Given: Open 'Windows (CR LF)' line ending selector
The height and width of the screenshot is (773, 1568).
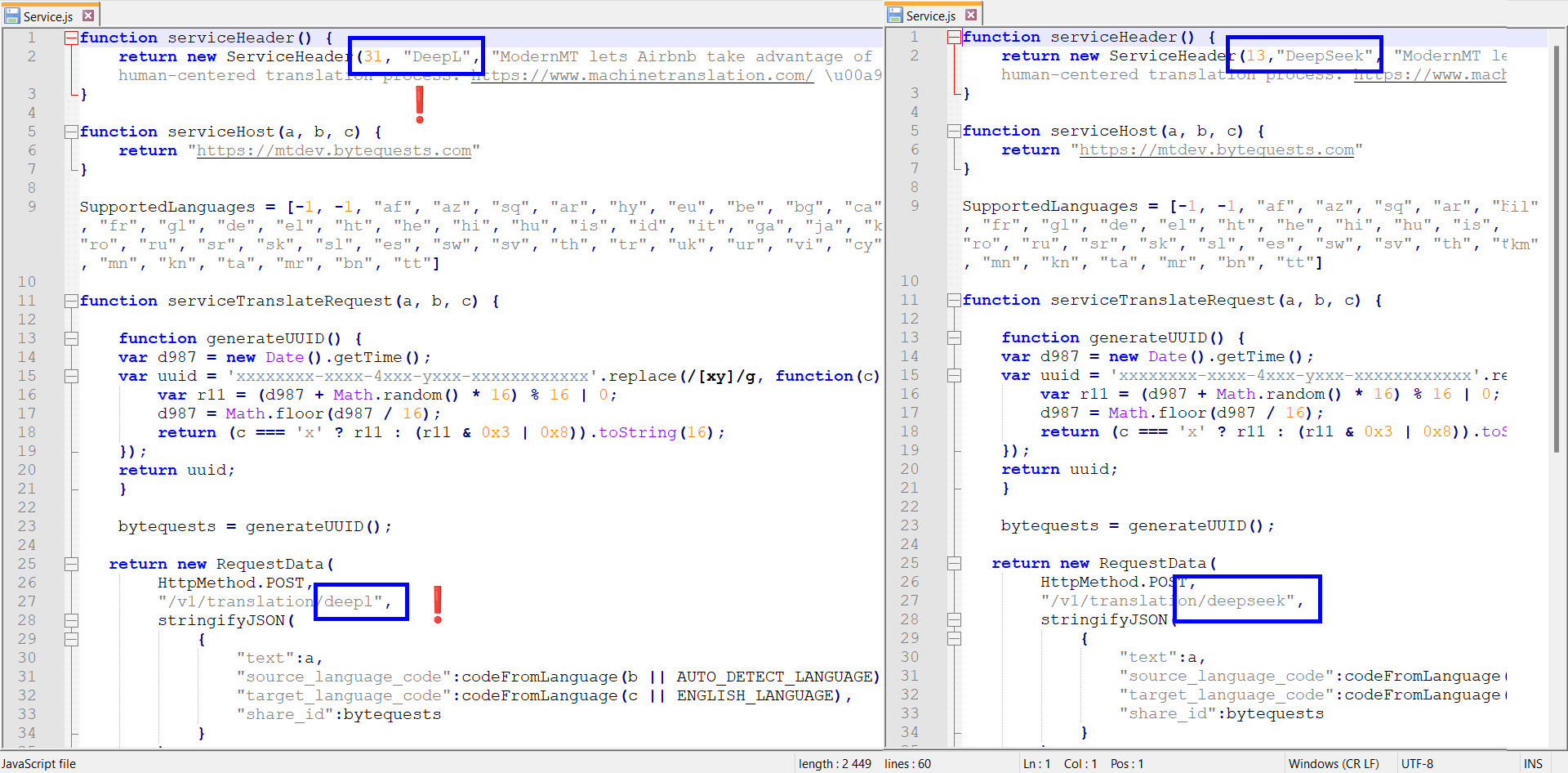Looking at the screenshot, I should [1333, 763].
